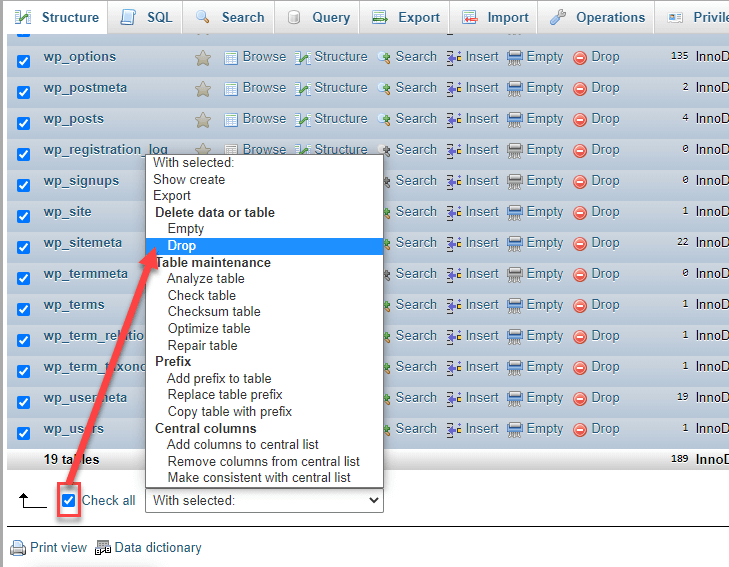This screenshot has width=729, height=567.
Task: Choose Optimize table option
Action: pos(209,329)
